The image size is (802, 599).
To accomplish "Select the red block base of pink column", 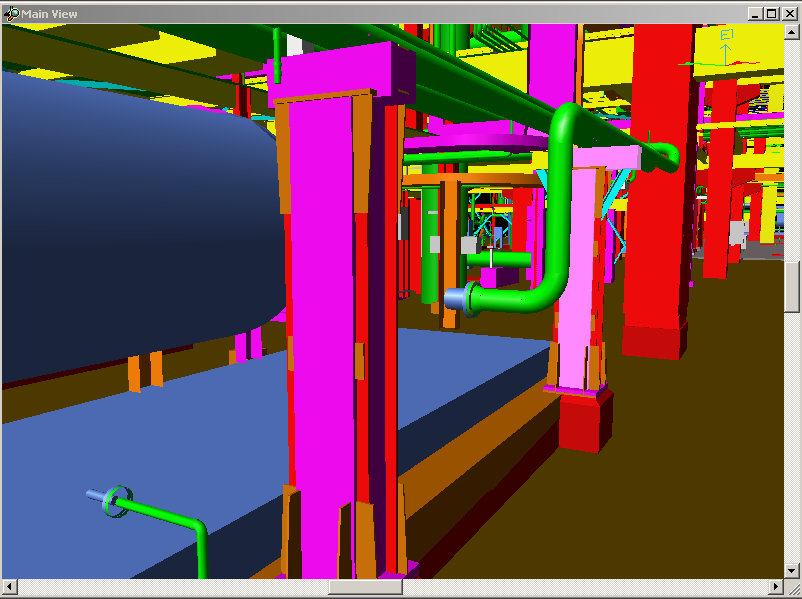I will [585, 421].
